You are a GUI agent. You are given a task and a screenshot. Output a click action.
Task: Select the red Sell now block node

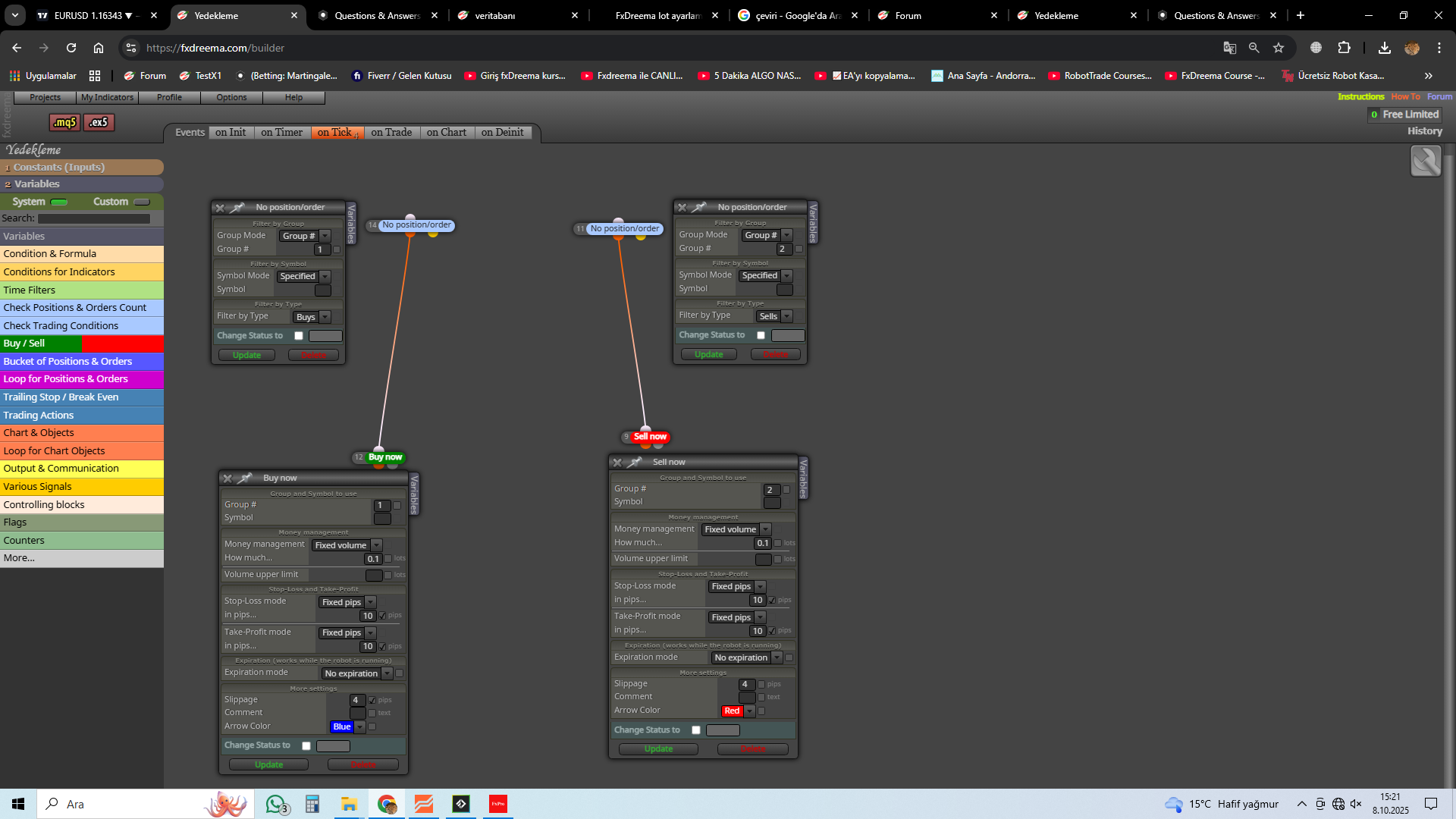[650, 437]
